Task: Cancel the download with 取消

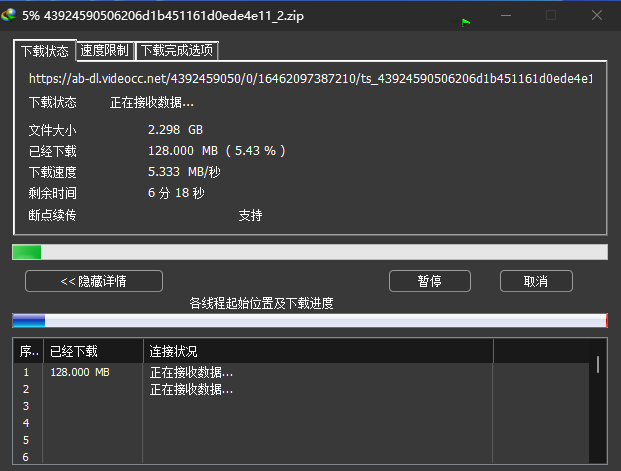Action: pos(536,281)
